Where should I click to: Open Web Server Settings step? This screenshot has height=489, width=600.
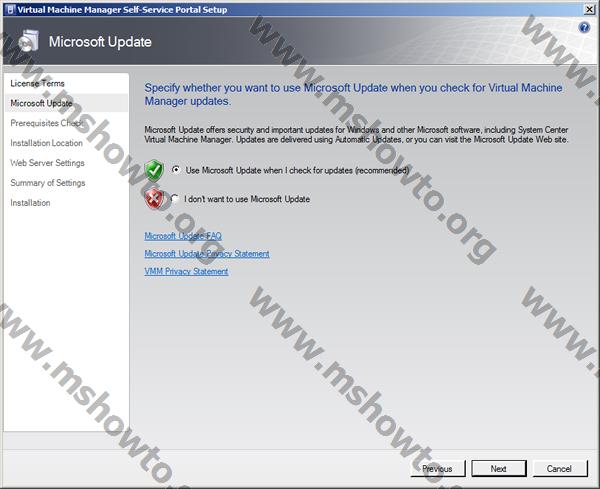[47, 163]
